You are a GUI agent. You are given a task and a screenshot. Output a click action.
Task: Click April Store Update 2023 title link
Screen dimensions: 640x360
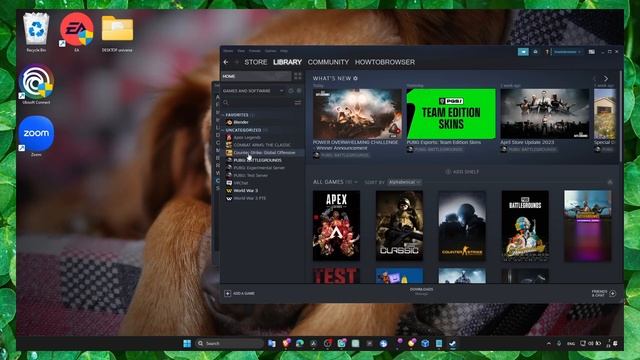[x=527, y=142]
